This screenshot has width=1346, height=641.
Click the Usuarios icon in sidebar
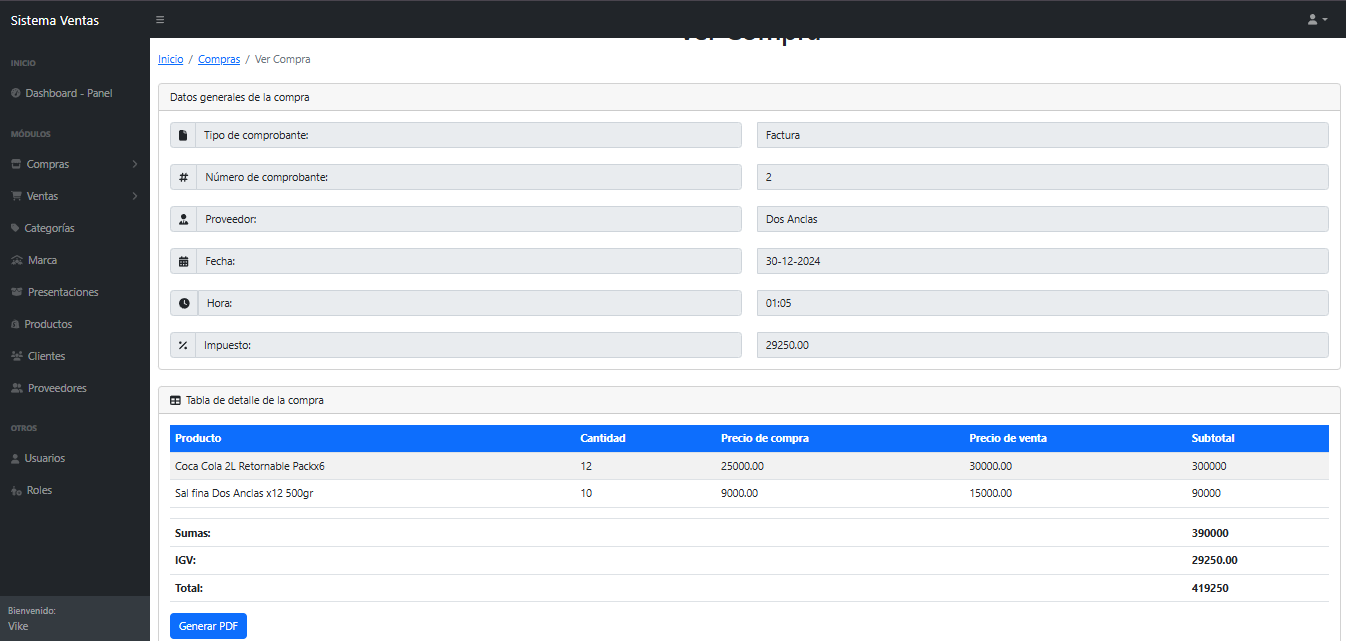tap(15, 458)
